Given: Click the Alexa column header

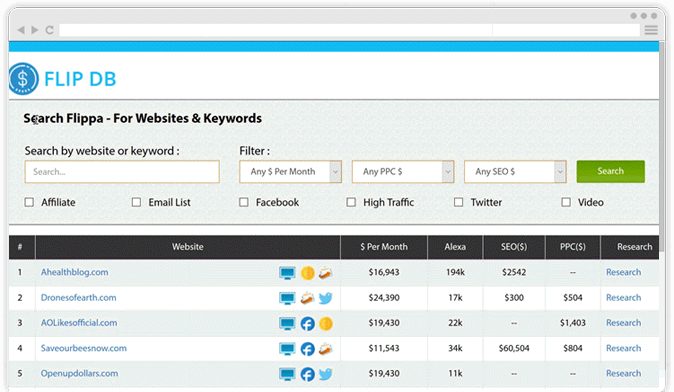Looking at the screenshot, I should tap(455, 247).
